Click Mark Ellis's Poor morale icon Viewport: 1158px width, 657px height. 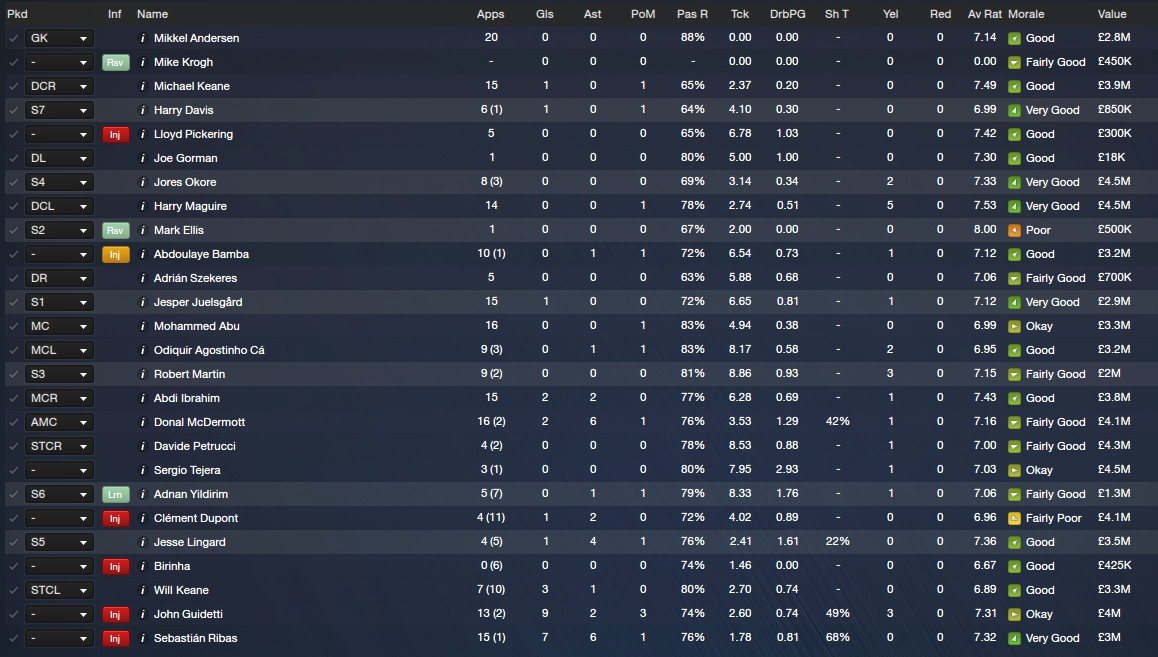click(1014, 230)
